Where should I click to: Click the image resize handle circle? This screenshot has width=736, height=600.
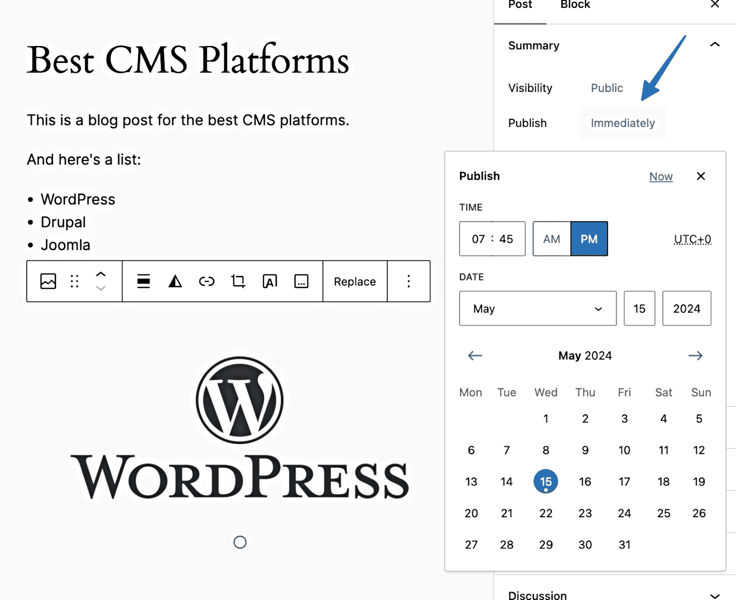(240, 542)
